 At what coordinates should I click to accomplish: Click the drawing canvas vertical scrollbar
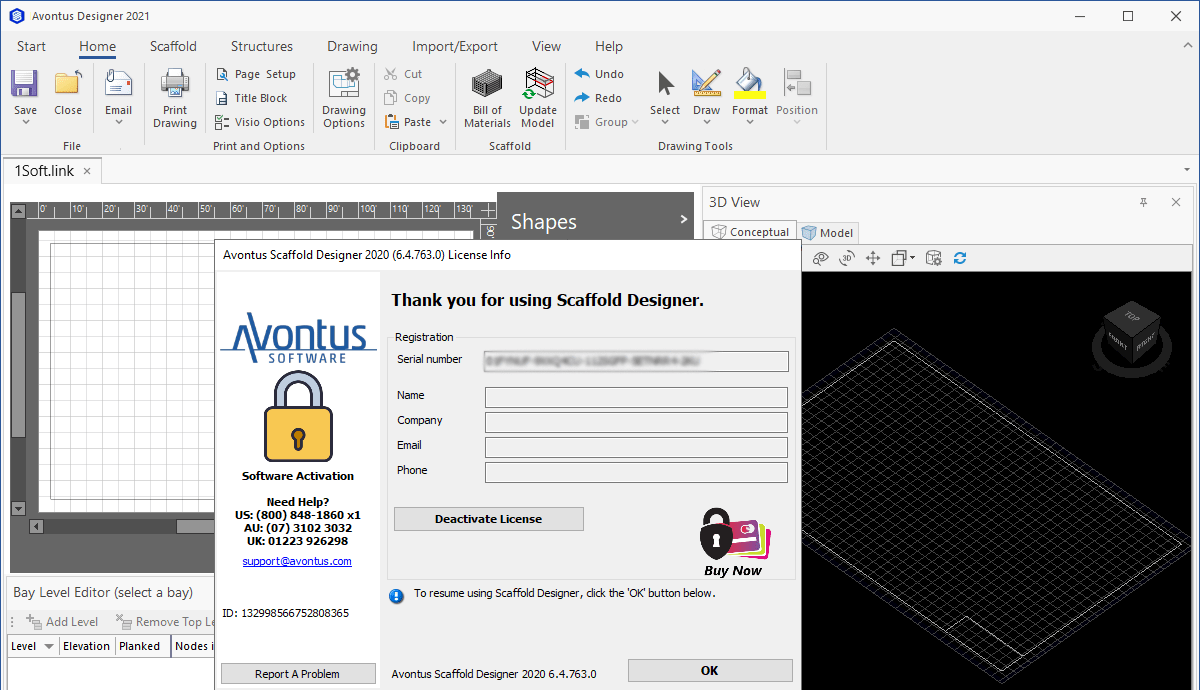(x=18, y=363)
